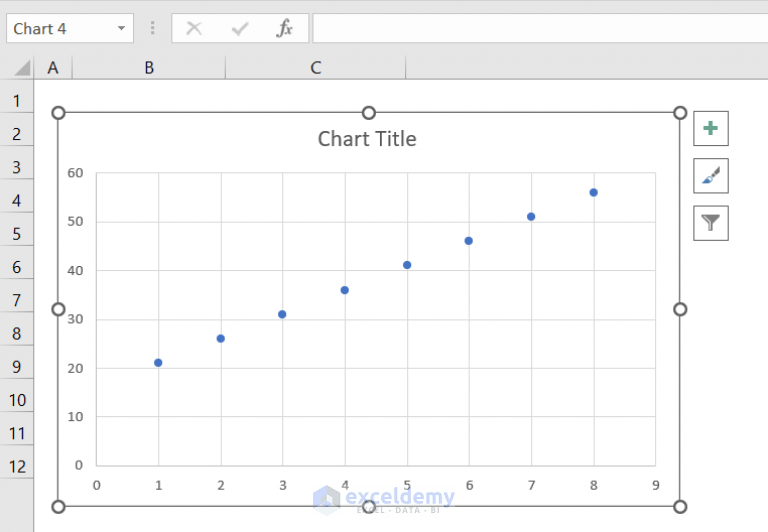768x532 pixels.
Task: Click the Insert Function fx icon
Action: click(285, 28)
